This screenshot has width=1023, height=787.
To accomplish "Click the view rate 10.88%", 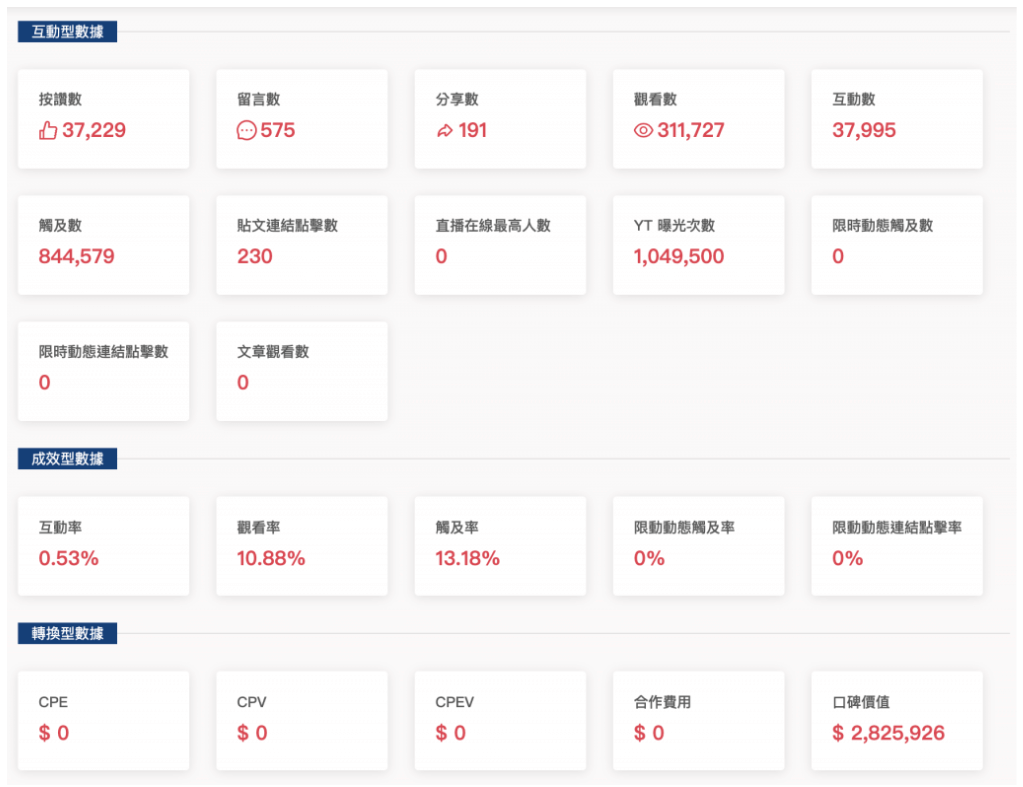I will point(271,559).
